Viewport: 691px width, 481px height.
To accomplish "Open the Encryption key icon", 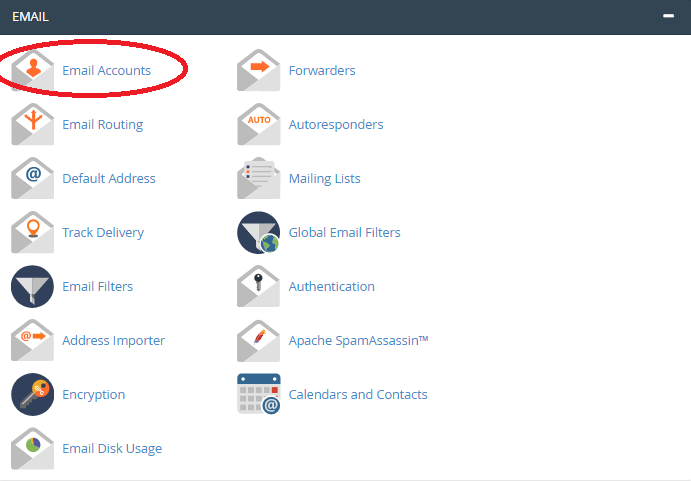I will coord(33,394).
